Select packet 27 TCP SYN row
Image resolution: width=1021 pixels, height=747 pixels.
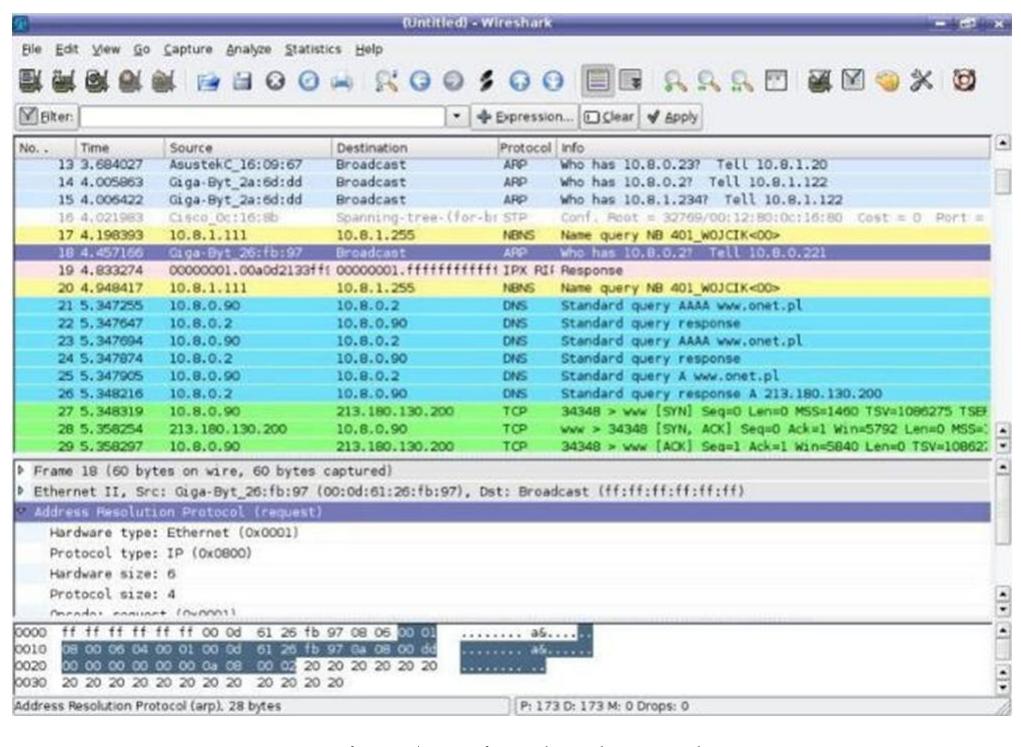pyautogui.click(x=502, y=411)
